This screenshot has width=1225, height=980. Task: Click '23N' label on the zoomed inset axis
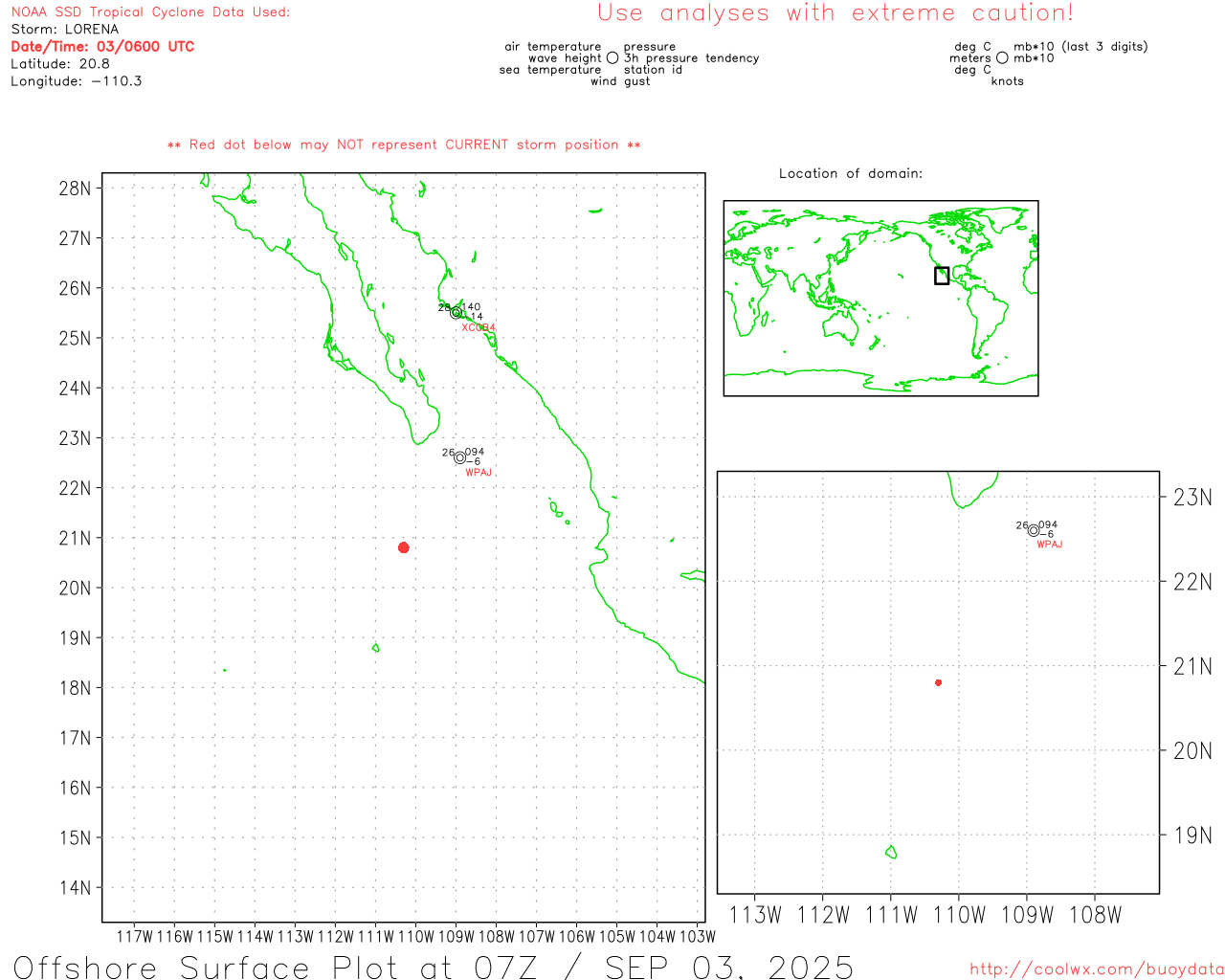[1192, 497]
